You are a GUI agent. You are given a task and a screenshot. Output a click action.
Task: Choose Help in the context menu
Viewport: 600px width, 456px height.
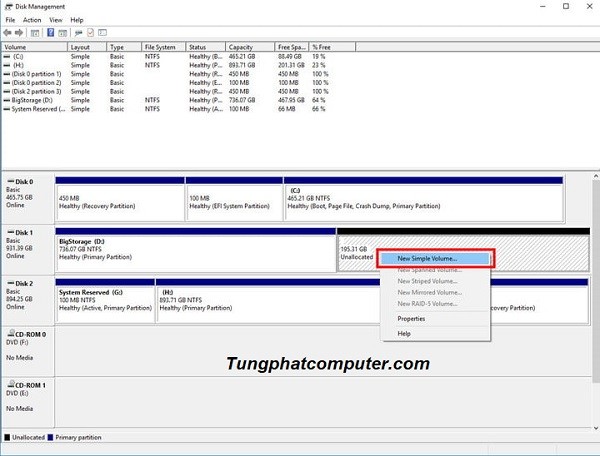pos(435,334)
